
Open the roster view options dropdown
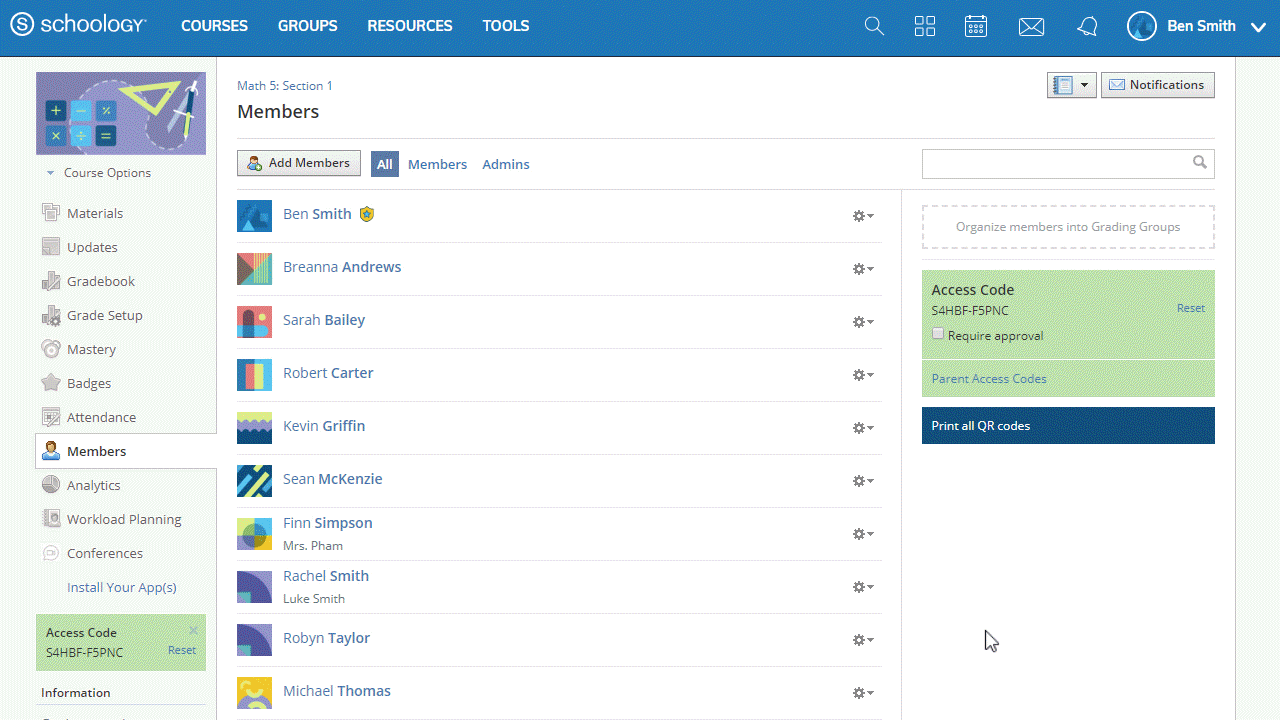(1071, 85)
